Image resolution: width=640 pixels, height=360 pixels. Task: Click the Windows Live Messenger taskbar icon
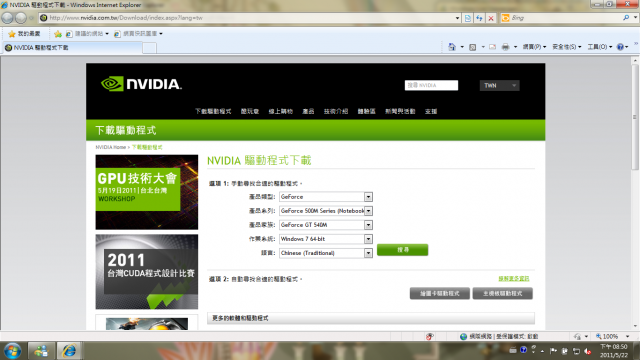click(41, 351)
